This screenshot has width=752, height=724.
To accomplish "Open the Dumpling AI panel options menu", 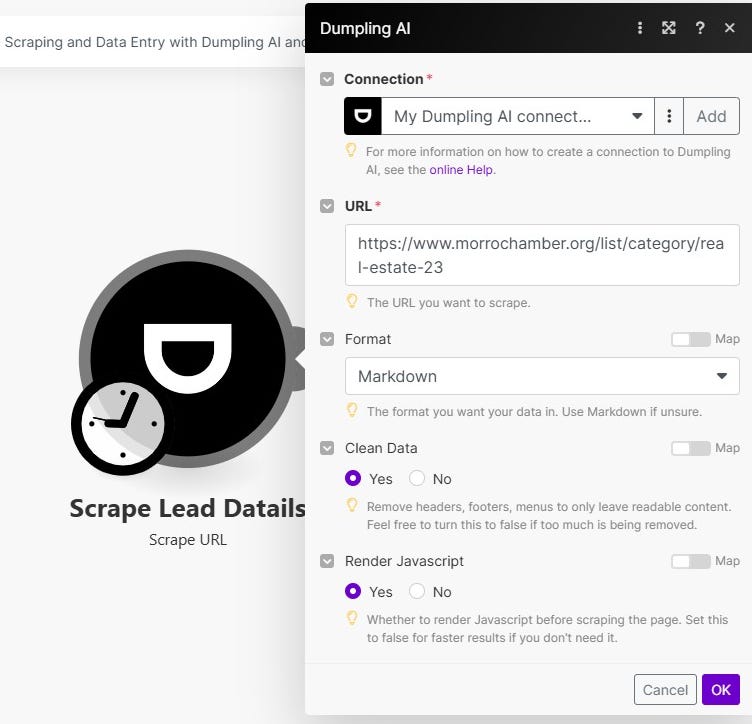I will coord(639,28).
